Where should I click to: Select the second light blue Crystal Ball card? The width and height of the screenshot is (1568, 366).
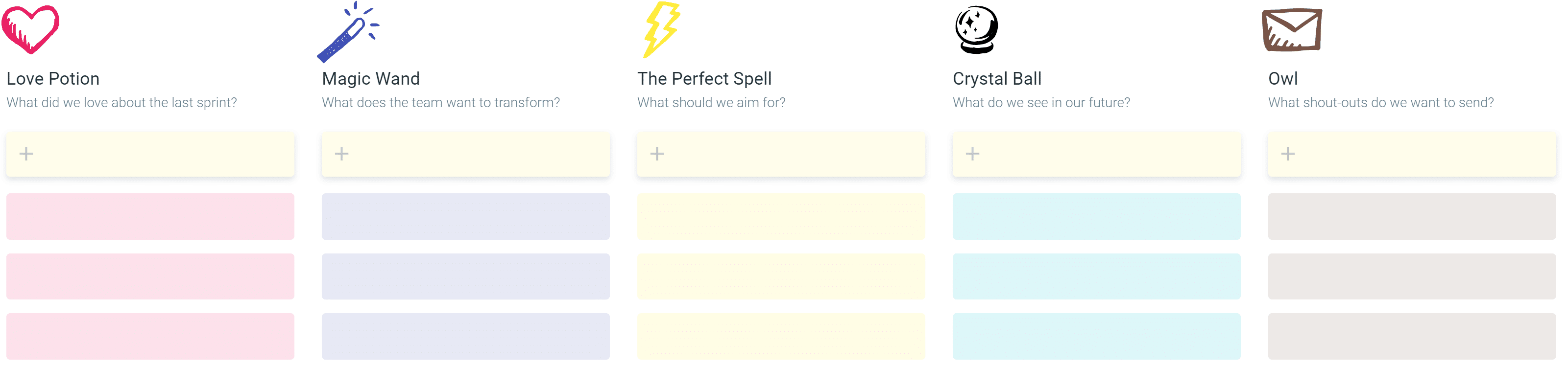click(x=1096, y=276)
